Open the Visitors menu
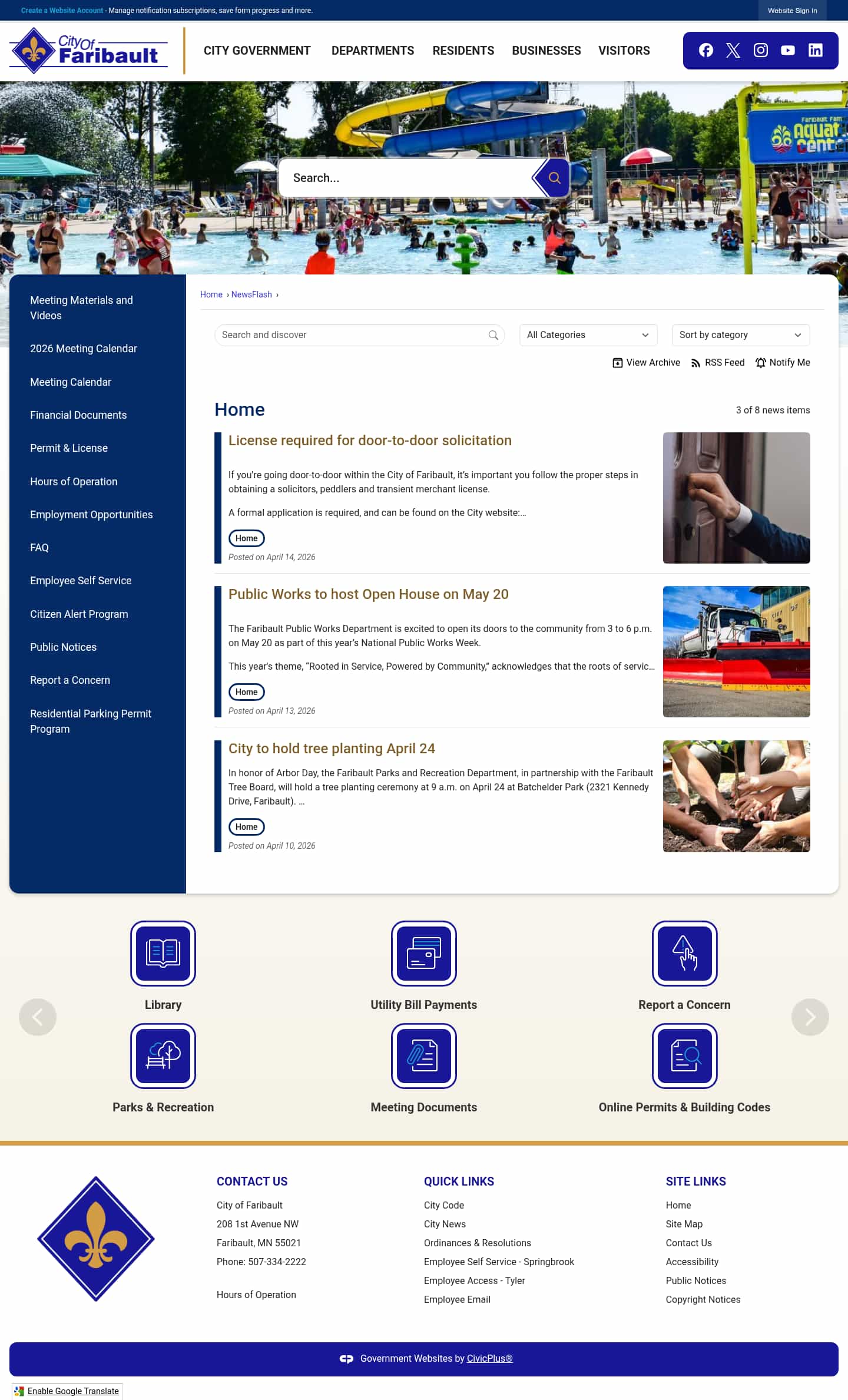848x1400 pixels. [x=624, y=51]
